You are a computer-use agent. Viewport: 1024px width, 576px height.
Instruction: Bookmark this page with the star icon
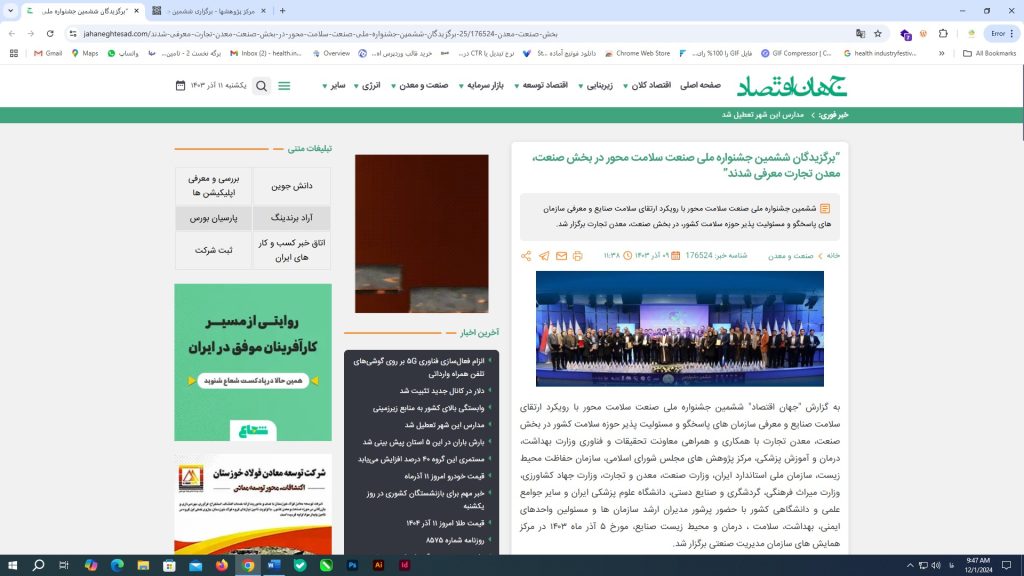(x=878, y=33)
